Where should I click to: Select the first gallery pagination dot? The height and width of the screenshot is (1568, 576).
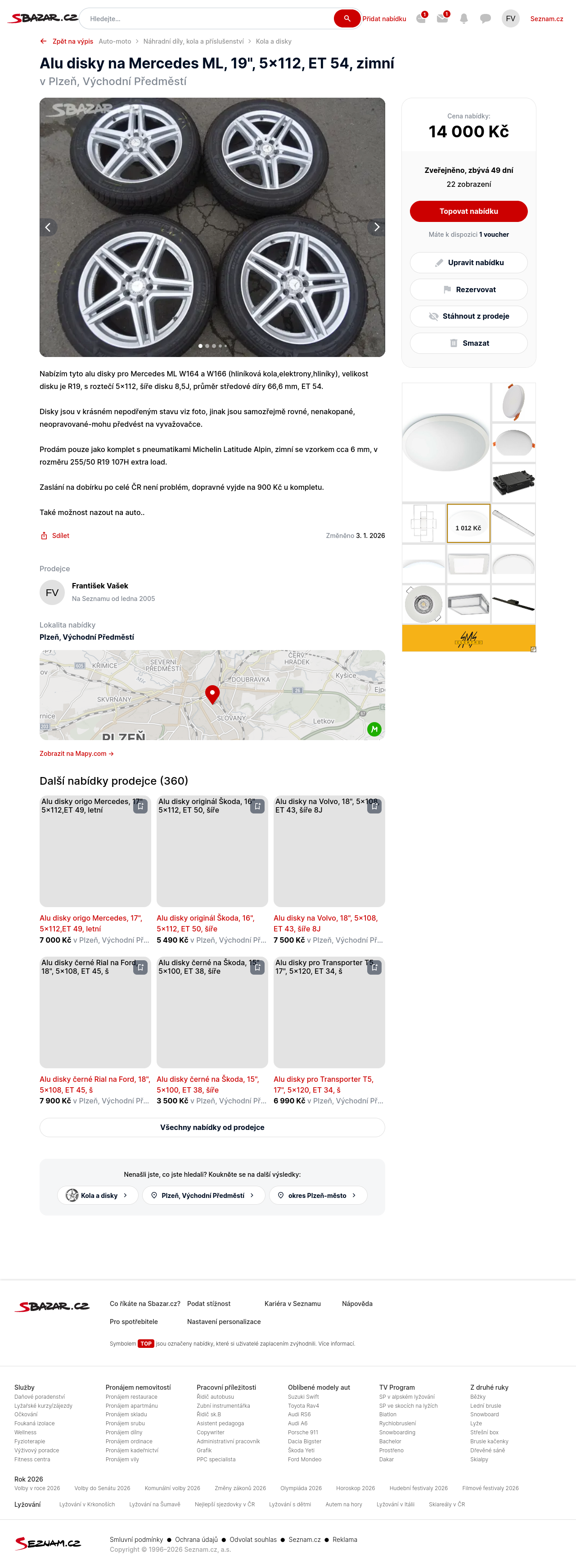pos(201,346)
